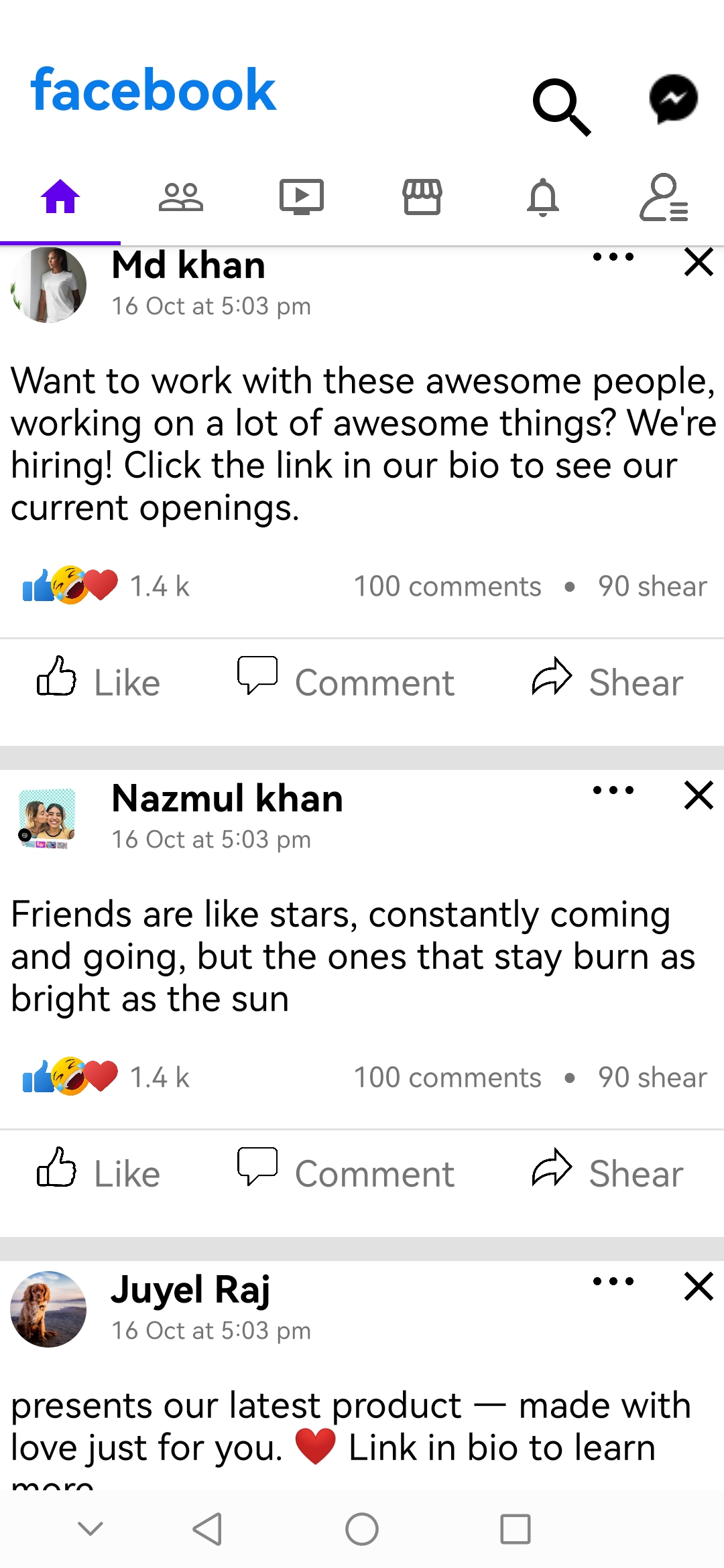
Task: Open options menu on Juyel Raj's post
Action: 612,1281
